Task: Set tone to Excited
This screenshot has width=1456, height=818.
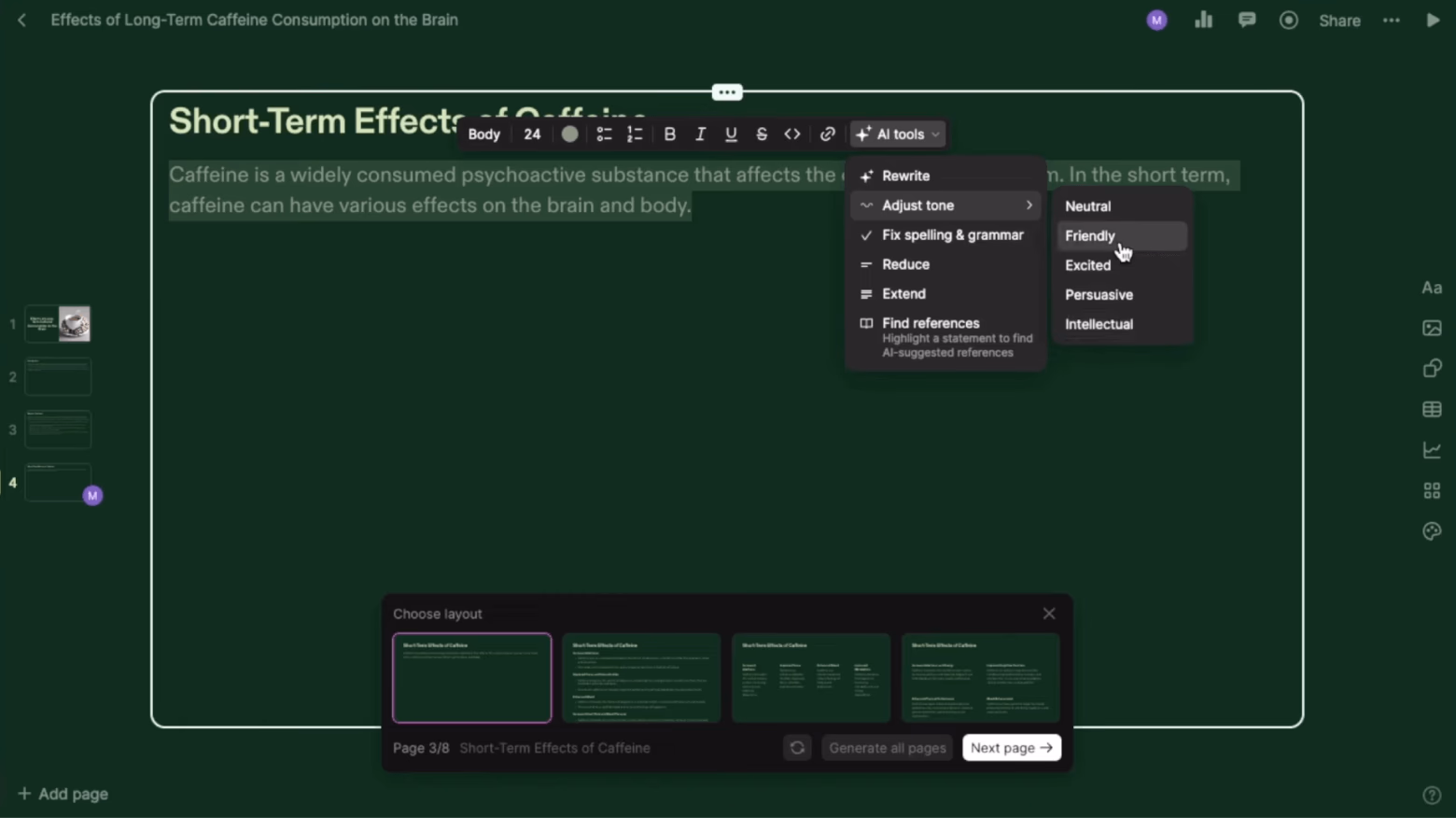Action: pyautogui.click(x=1122, y=265)
